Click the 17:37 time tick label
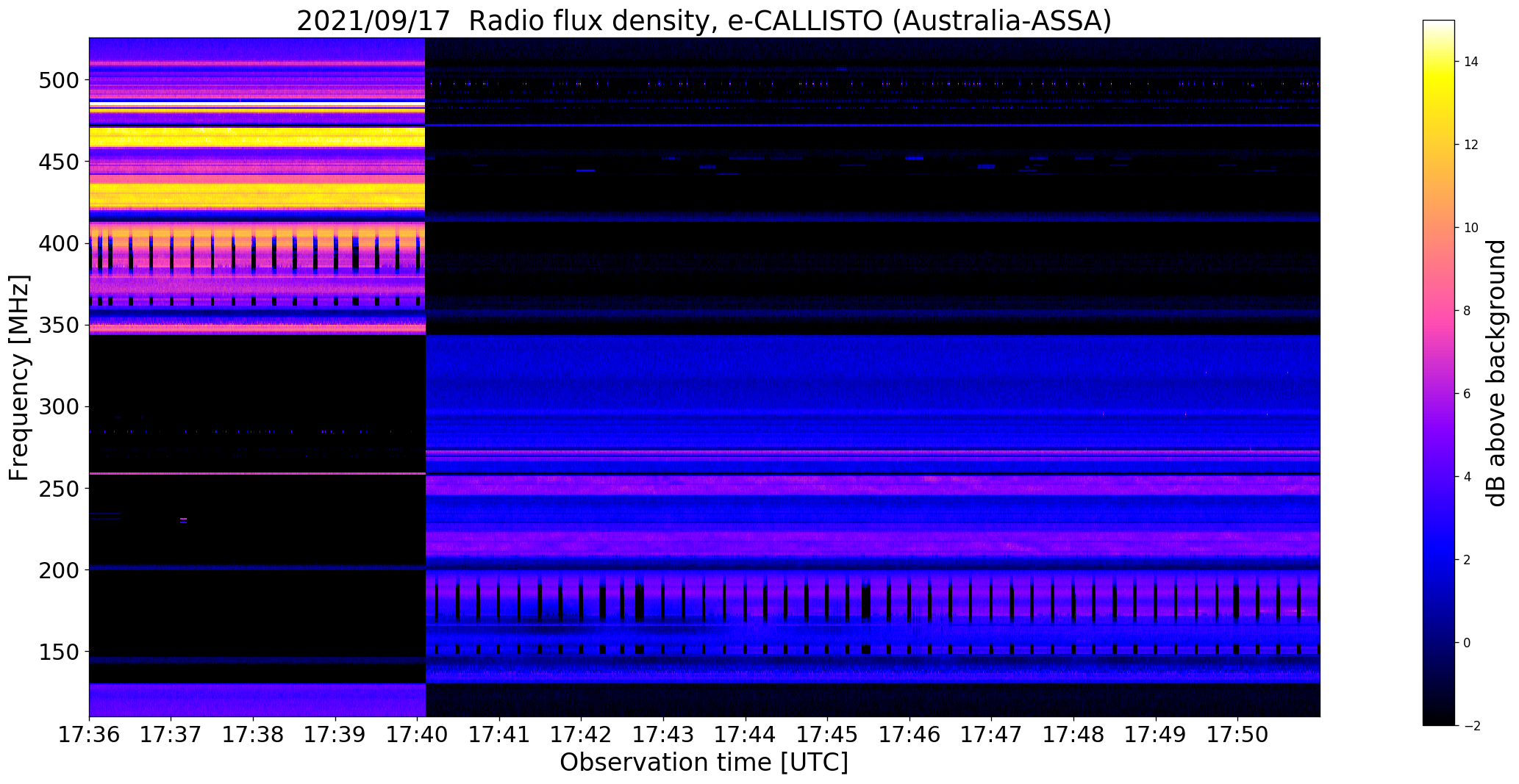The image size is (1519, 784). [x=171, y=735]
